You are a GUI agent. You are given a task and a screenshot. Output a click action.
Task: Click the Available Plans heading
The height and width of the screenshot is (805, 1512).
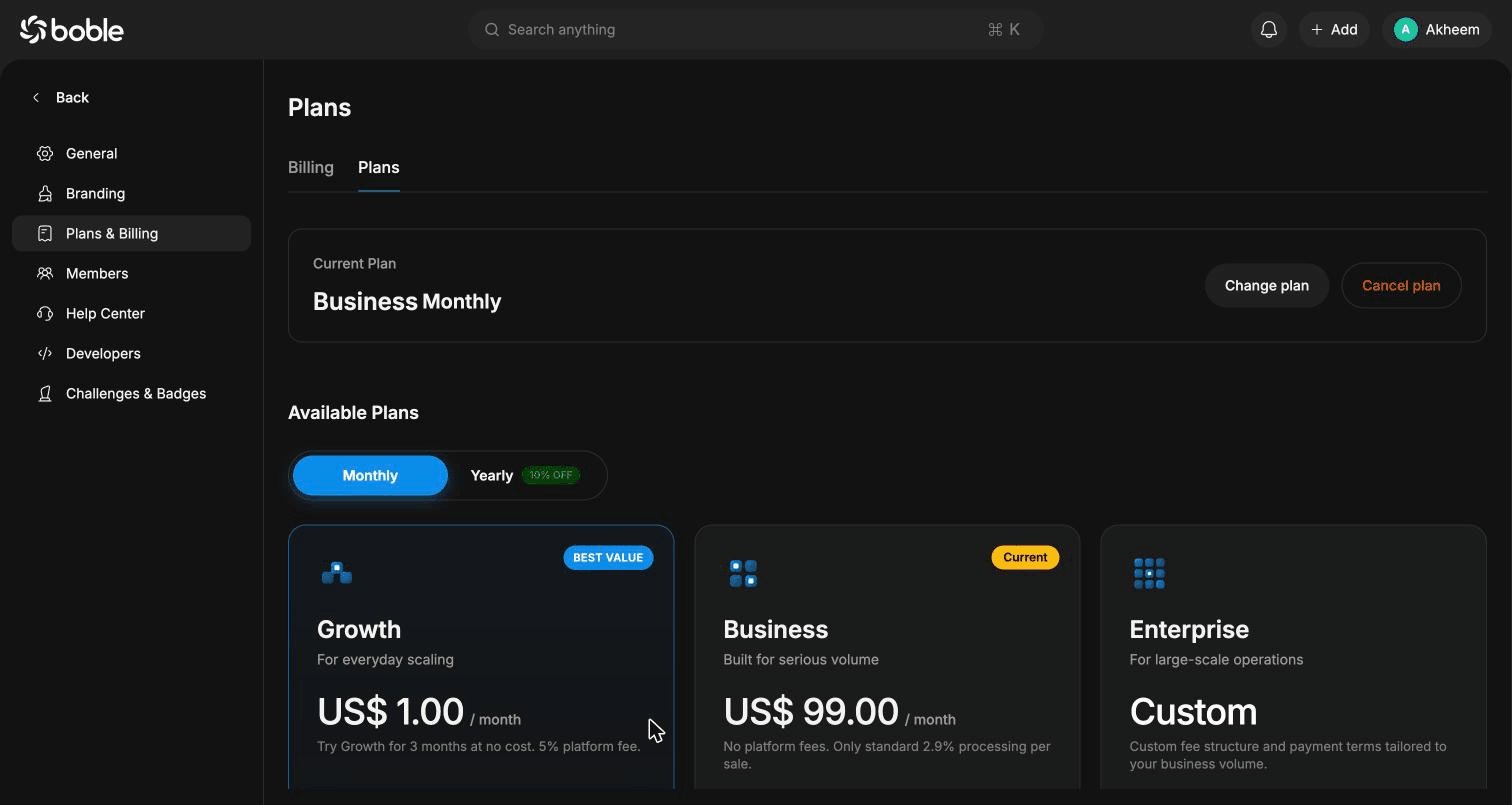[x=353, y=413]
